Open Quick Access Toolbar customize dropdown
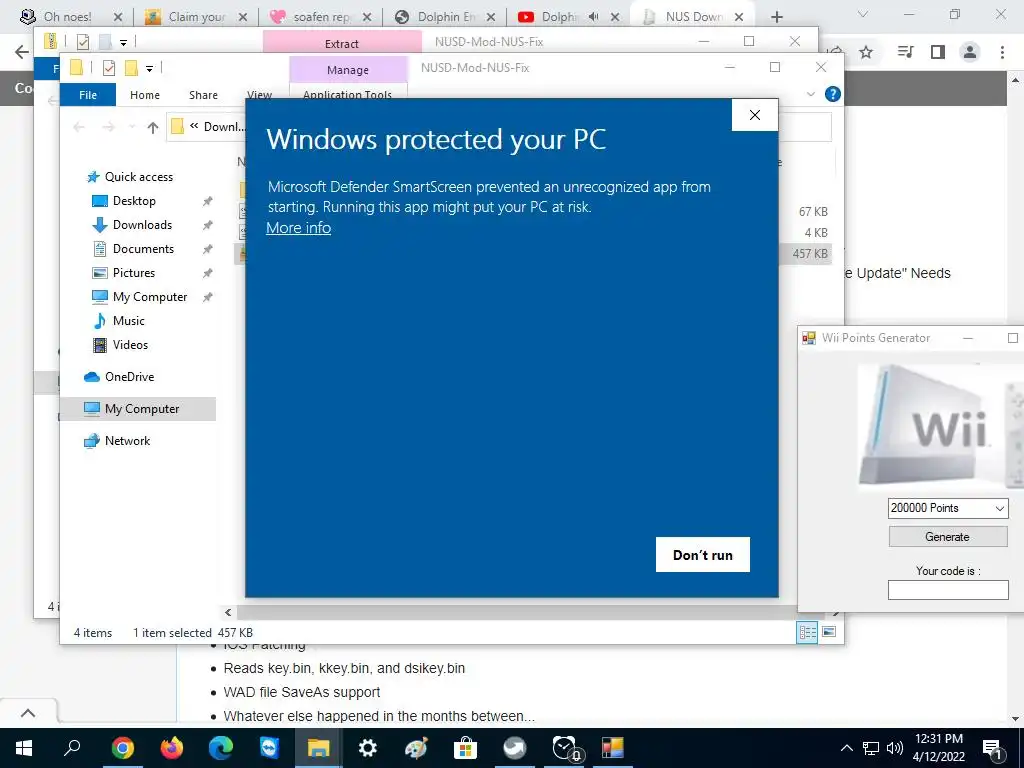 [x=150, y=68]
